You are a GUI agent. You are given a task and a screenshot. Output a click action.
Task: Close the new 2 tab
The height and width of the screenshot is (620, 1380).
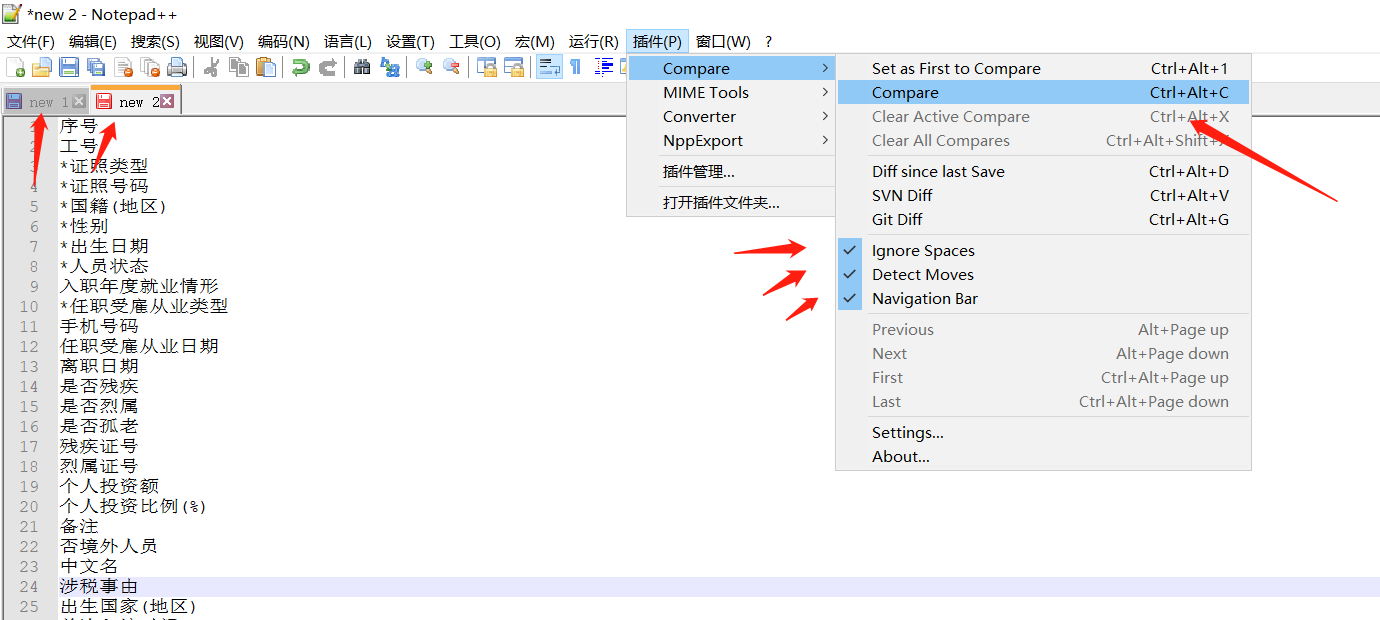(x=167, y=101)
